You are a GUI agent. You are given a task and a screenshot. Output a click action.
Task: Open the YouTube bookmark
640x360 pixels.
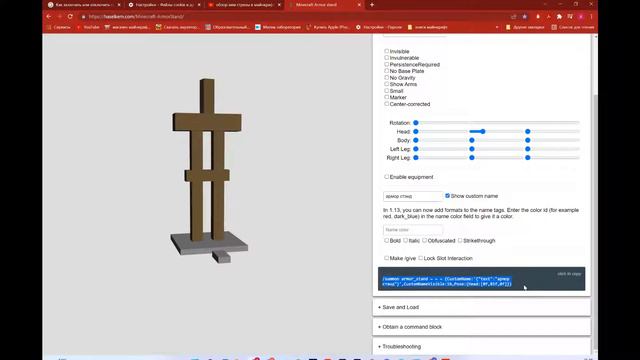88,27
